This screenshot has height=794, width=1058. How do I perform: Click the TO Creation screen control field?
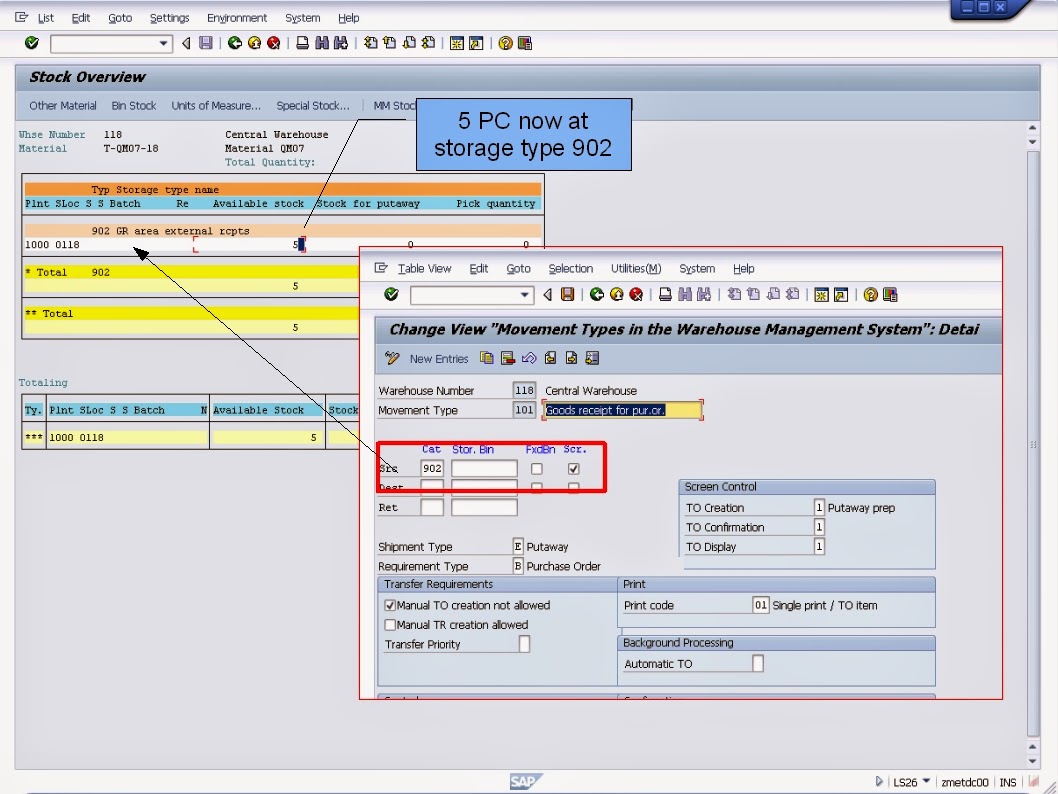(818, 507)
